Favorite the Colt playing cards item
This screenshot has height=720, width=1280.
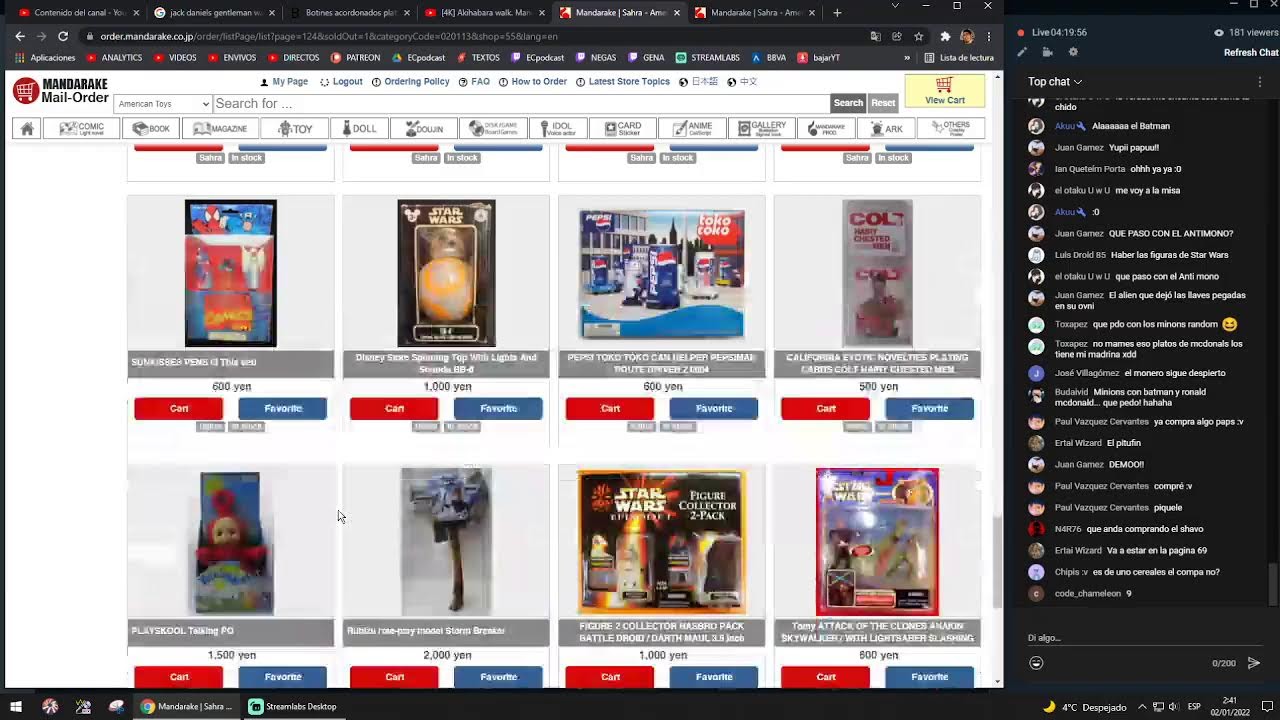(929, 408)
